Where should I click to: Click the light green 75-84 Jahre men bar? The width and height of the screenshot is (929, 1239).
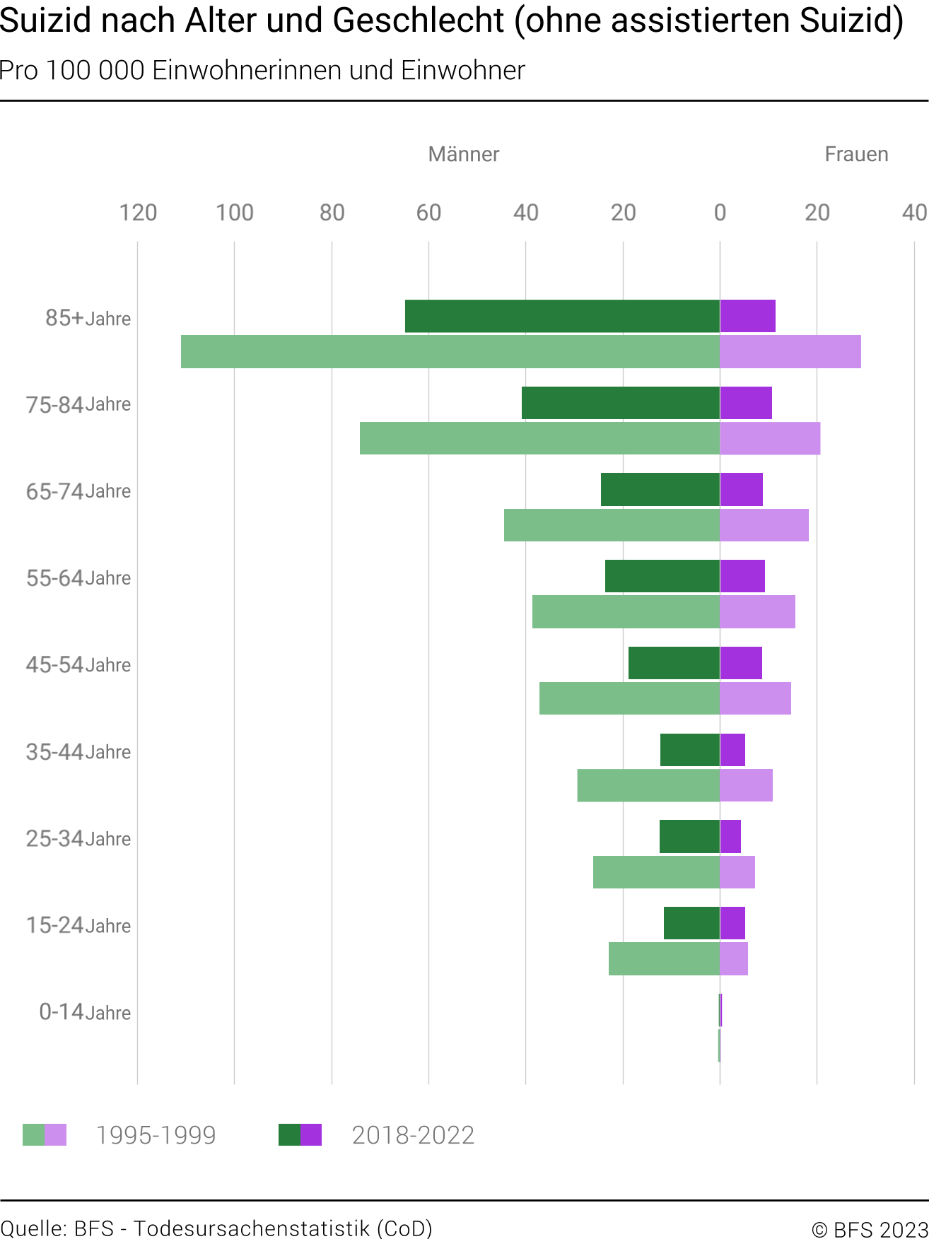[540, 438]
